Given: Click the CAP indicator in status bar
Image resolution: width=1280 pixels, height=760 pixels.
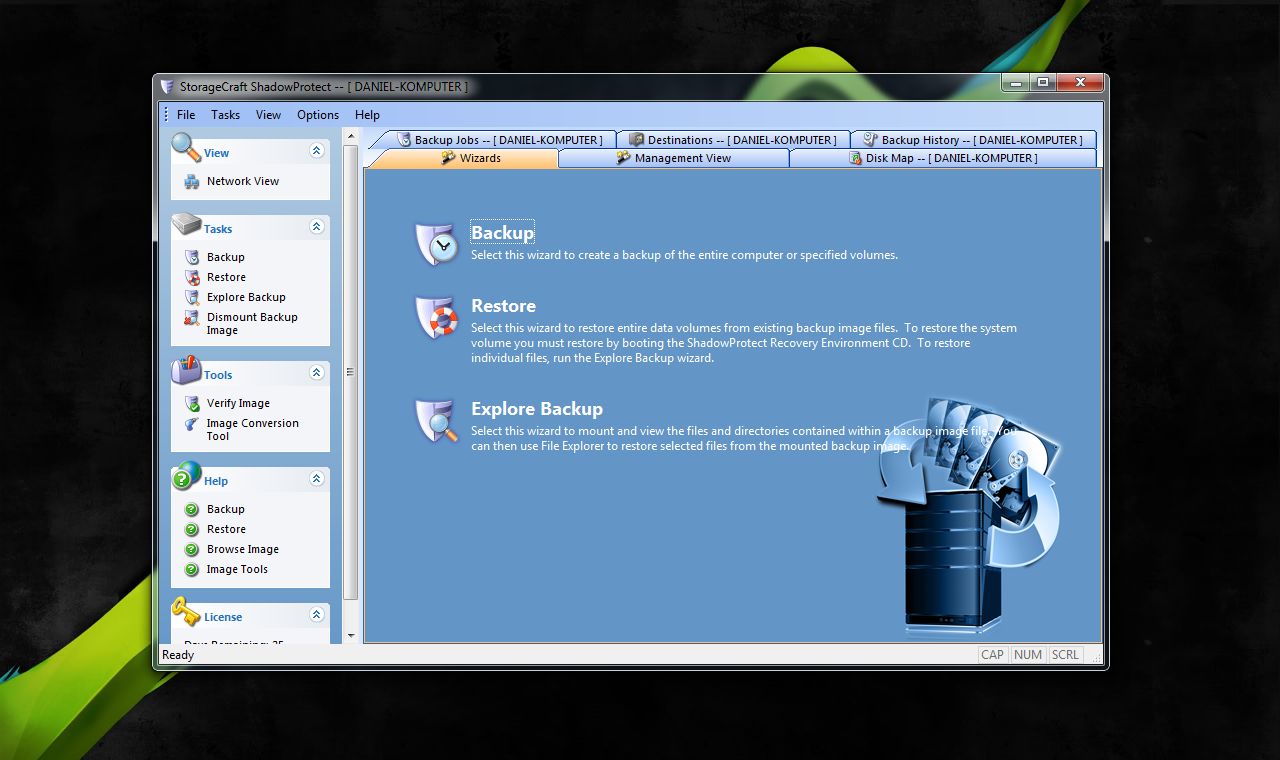Looking at the screenshot, I should pyautogui.click(x=992, y=655).
